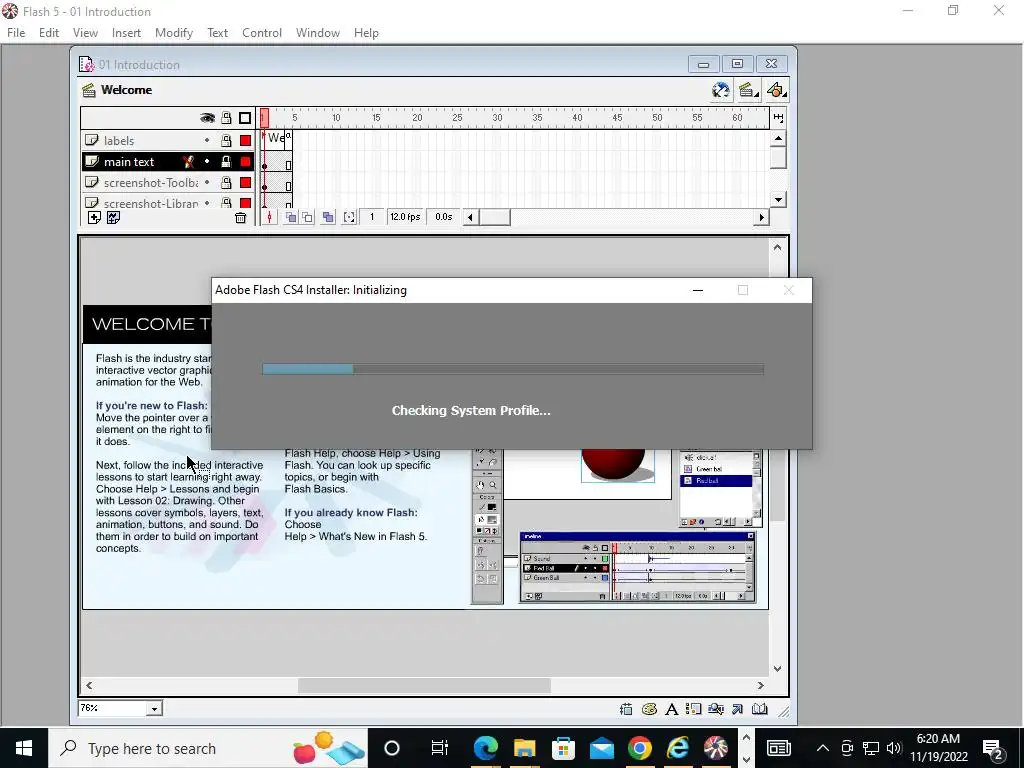Toggle labels layer red outline swatch
Image resolution: width=1024 pixels, height=768 pixels.
pos(246,140)
